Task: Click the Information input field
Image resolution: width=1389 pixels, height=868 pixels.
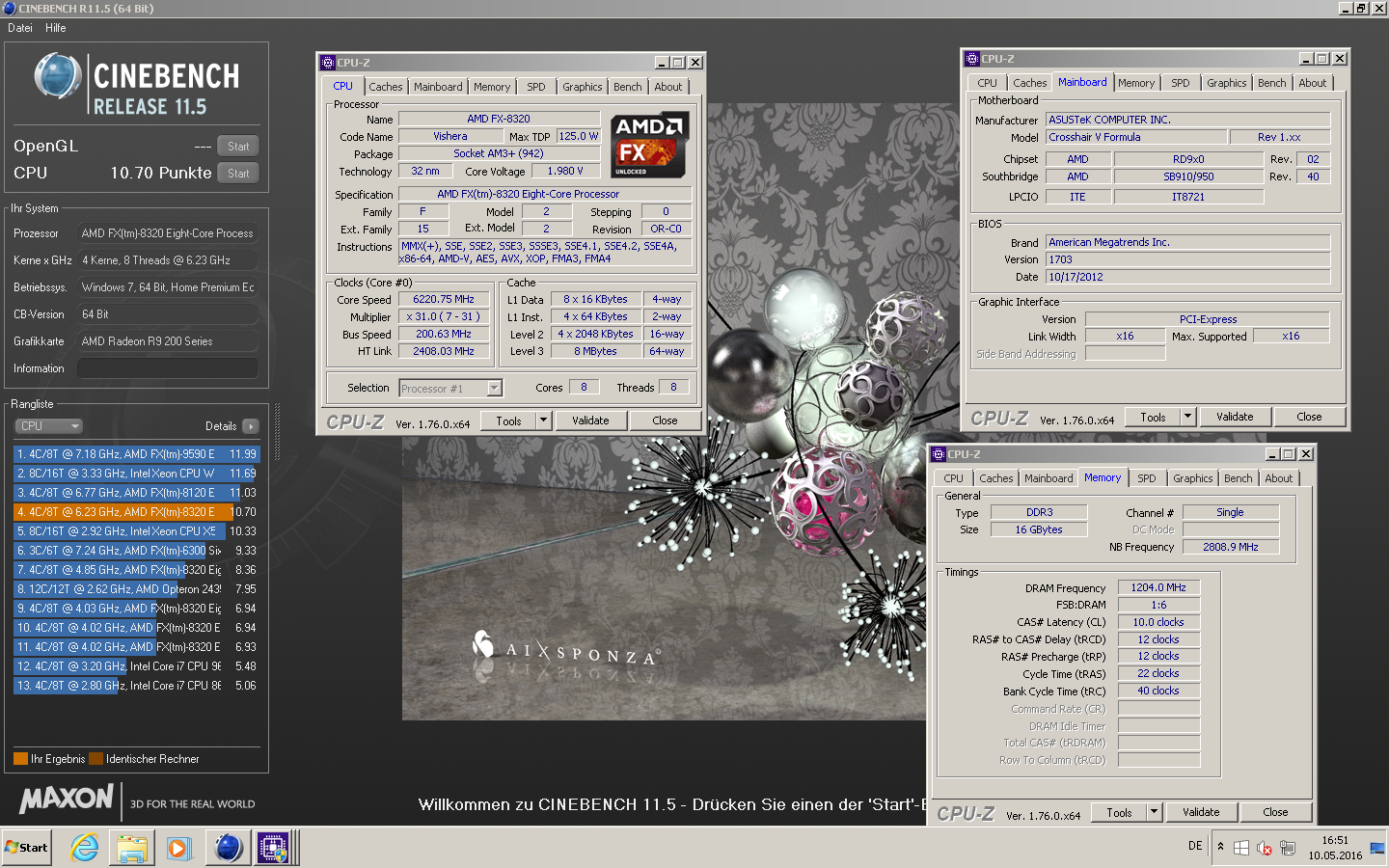Action: tap(168, 368)
